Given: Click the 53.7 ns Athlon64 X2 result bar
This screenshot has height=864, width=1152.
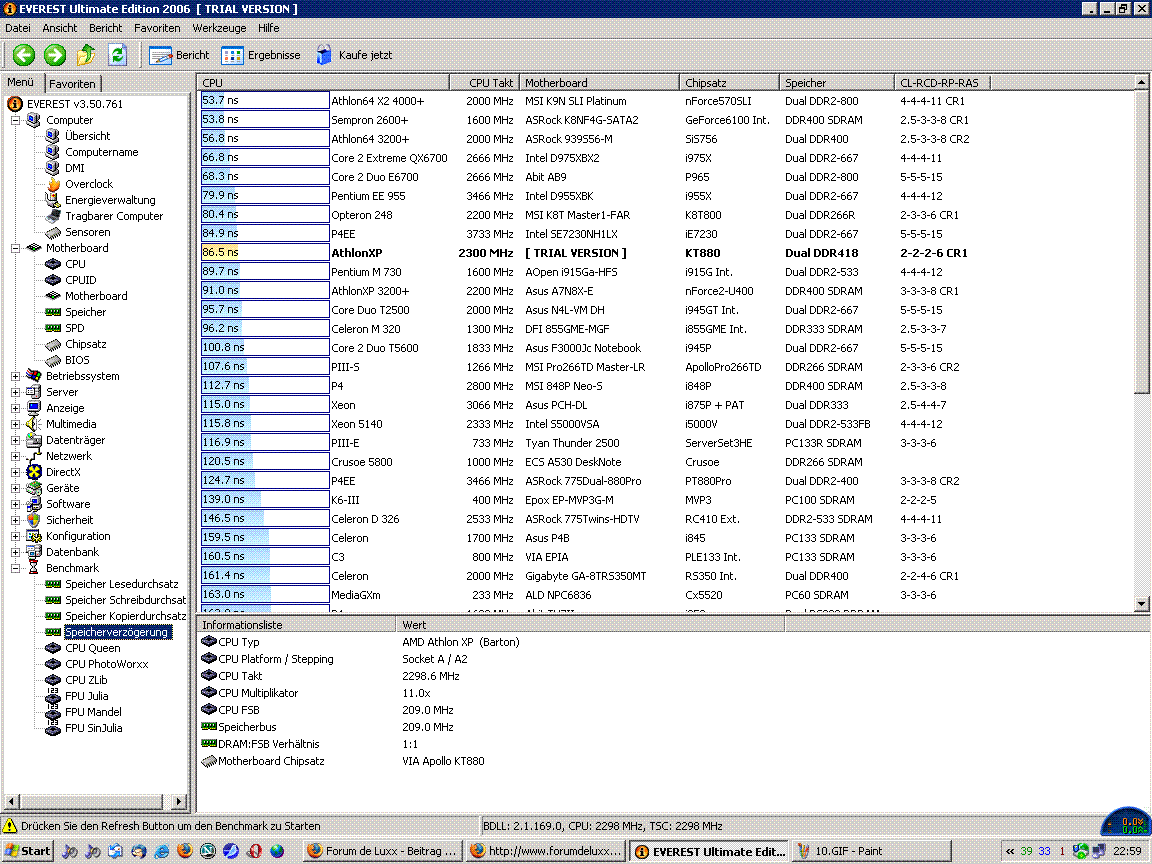Looking at the screenshot, I should (x=264, y=101).
